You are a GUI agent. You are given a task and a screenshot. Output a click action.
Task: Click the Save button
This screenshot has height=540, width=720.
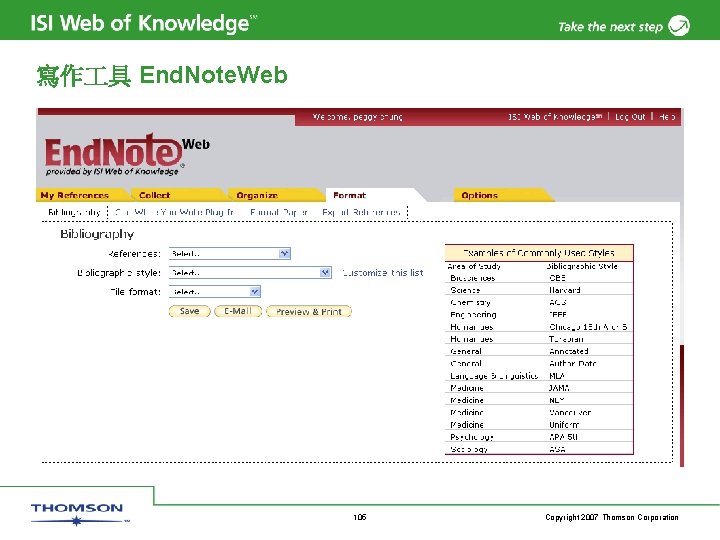[x=190, y=311]
